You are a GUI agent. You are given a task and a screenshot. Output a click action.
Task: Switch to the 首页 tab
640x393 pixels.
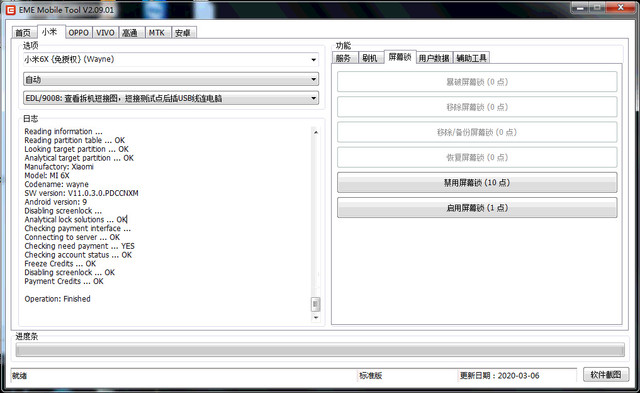click(23, 33)
